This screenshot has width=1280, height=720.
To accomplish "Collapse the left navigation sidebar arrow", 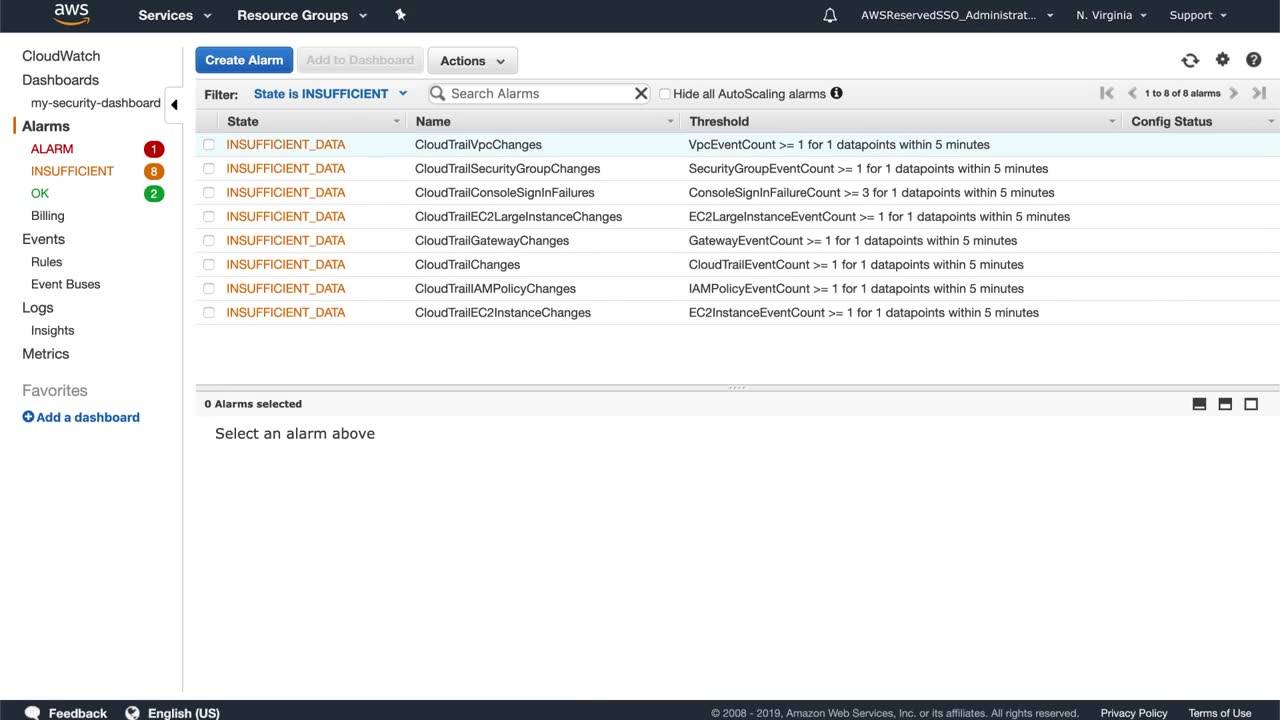I will click(x=174, y=104).
